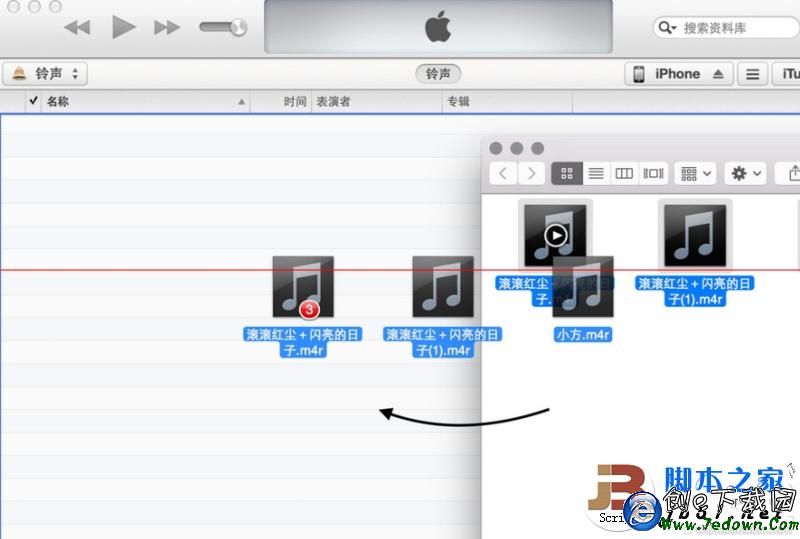Sort by the 名称 column header
This screenshot has height=539, width=800.
tap(145, 101)
